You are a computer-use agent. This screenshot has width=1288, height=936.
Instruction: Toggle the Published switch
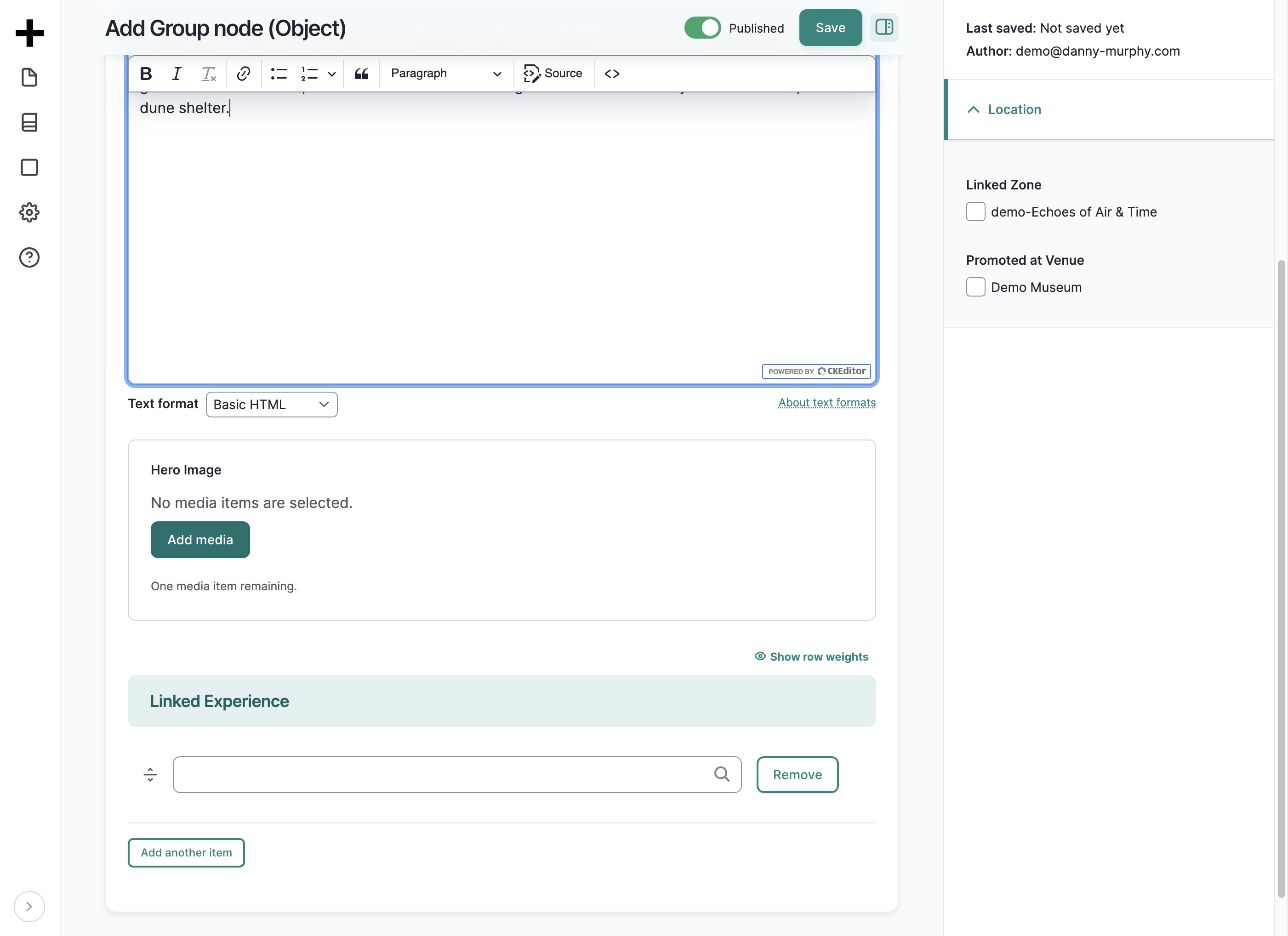(x=702, y=28)
